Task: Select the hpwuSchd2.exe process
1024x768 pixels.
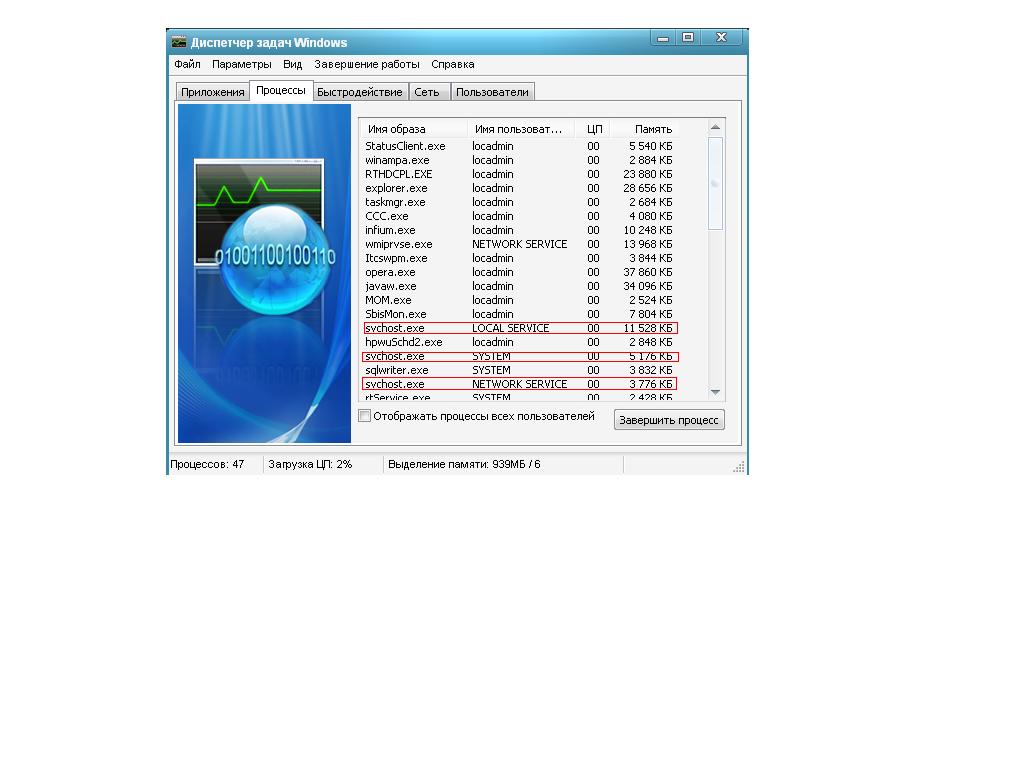Action: [520, 342]
